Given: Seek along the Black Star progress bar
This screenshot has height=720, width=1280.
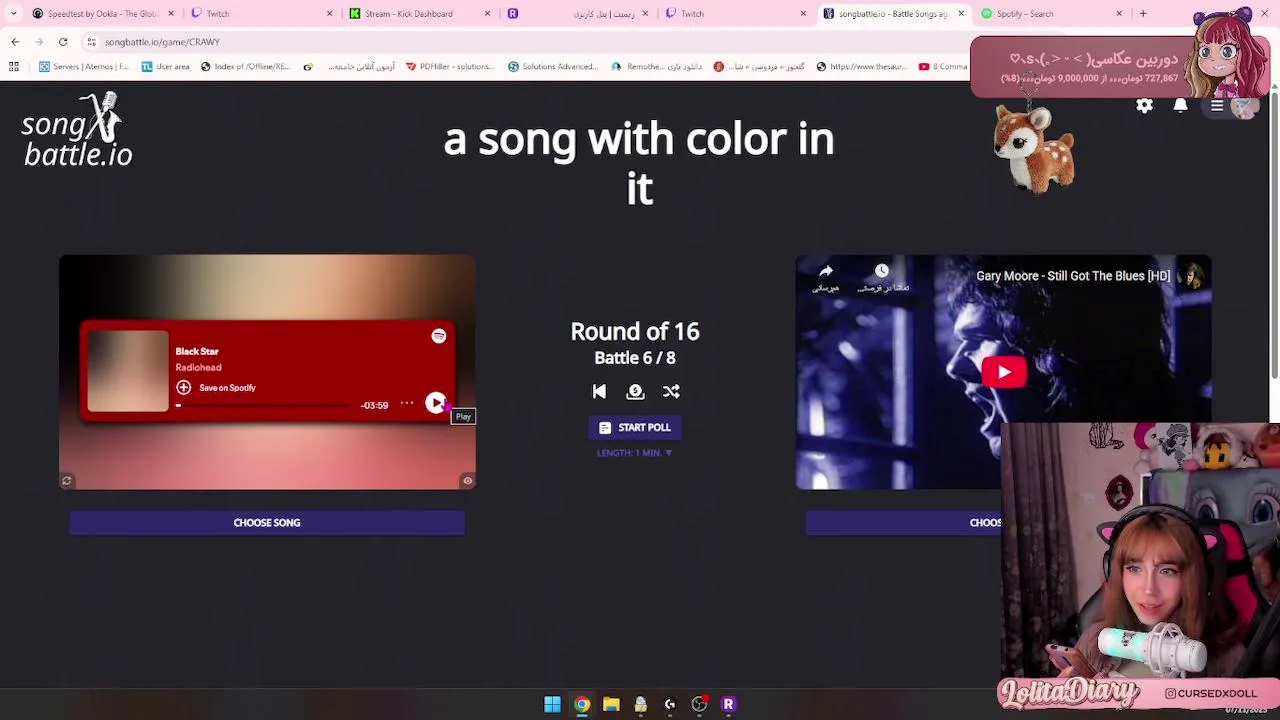Looking at the screenshot, I should click(266, 405).
